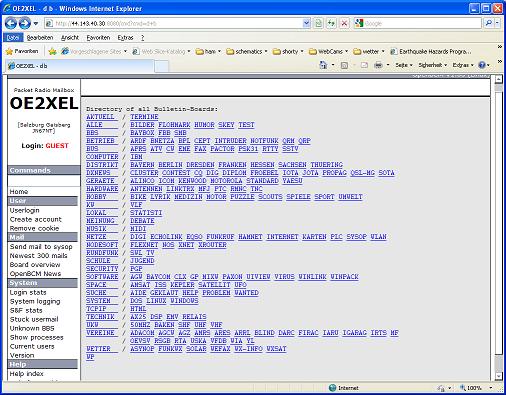Click the search magnifier button
This screenshot has height=395, width=506.
(x=489, y=23)
